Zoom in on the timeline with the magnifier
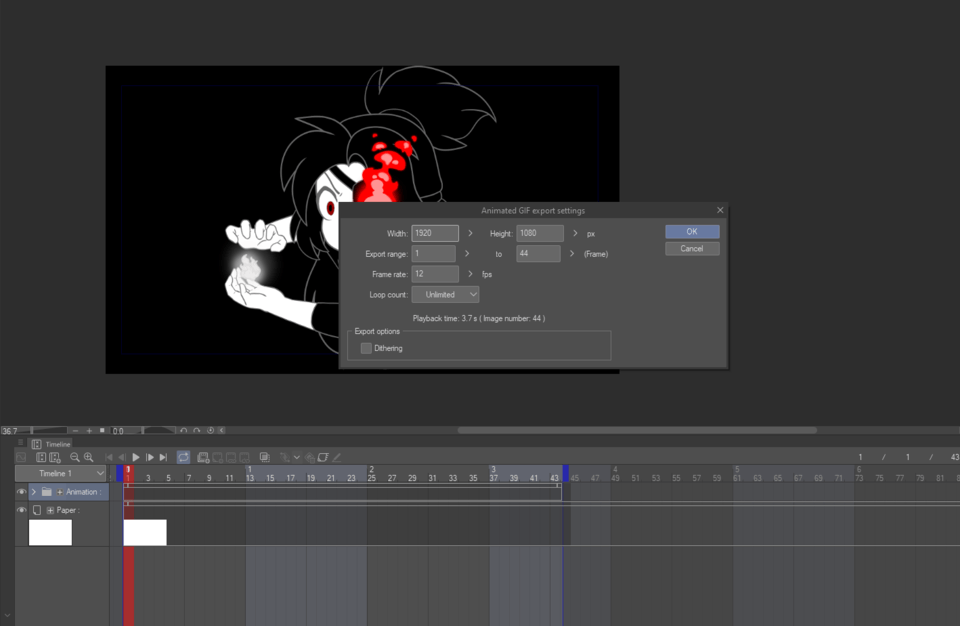This screenshot has width=960, height=626. tap(88, 457)
